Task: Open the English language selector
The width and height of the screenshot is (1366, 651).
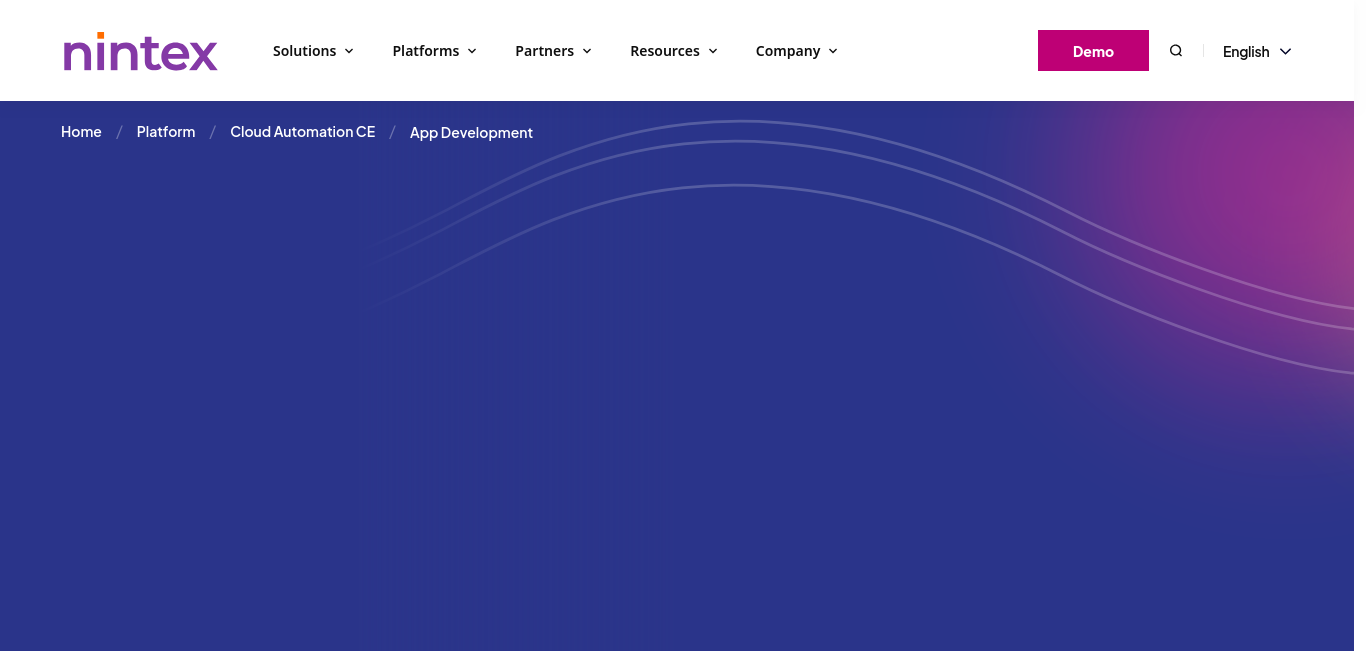Action: [1257, 52]
